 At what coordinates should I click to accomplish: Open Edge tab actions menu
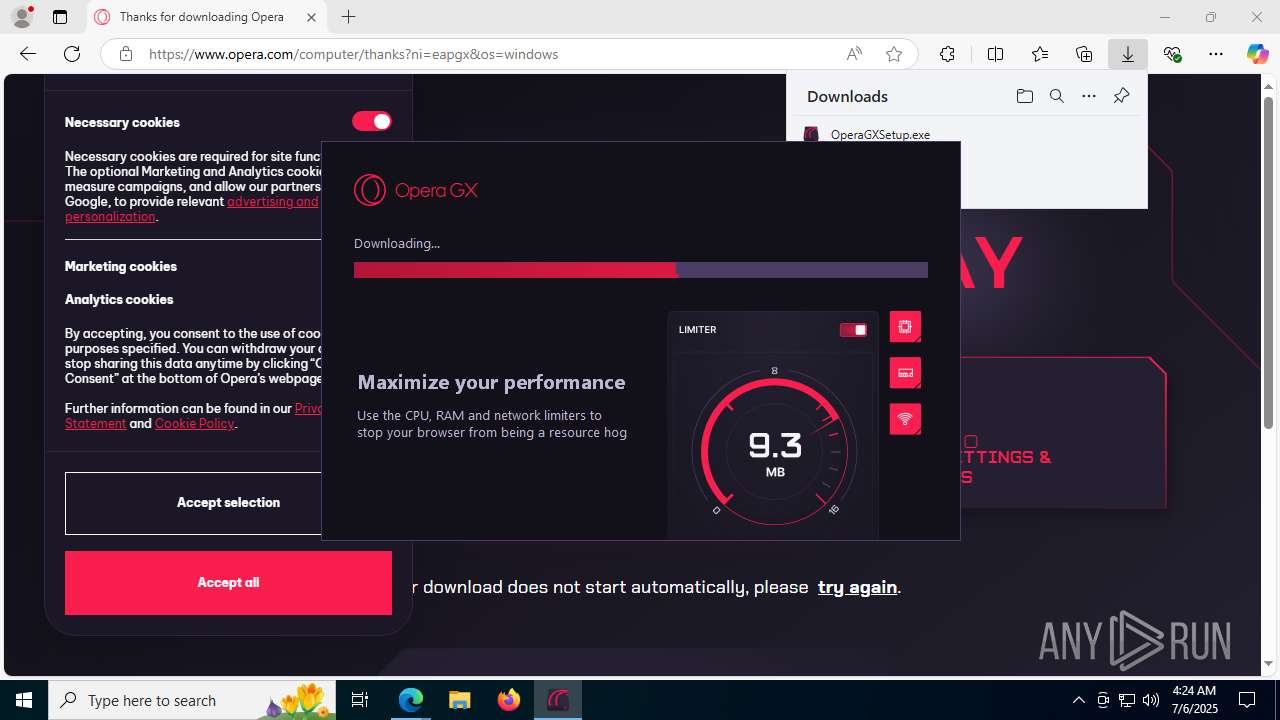click(x=60, y=17)
